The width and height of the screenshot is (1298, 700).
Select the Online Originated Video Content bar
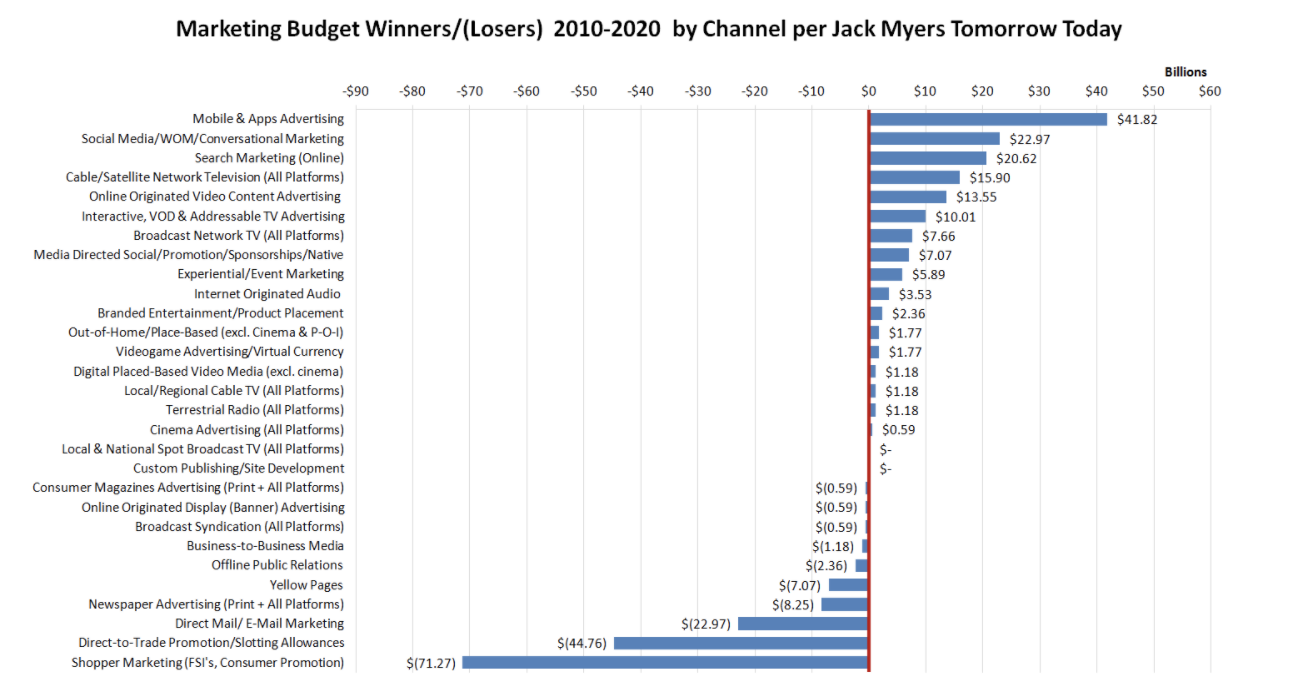click(x=908, y=197)
